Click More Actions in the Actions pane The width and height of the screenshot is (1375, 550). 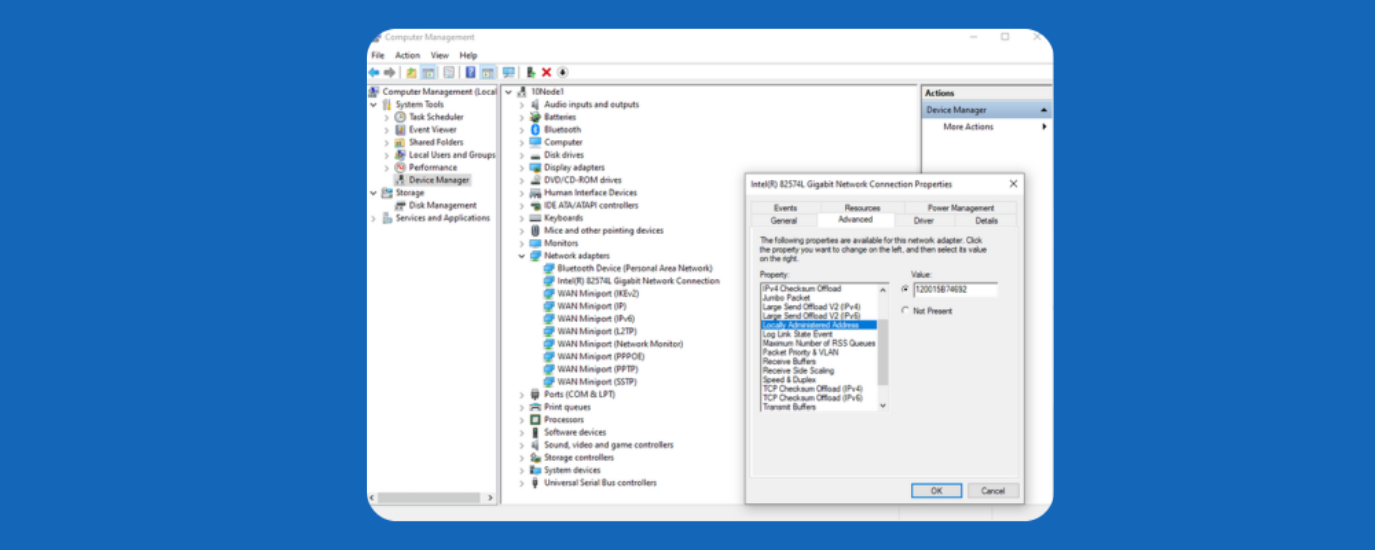click(968, 127)
